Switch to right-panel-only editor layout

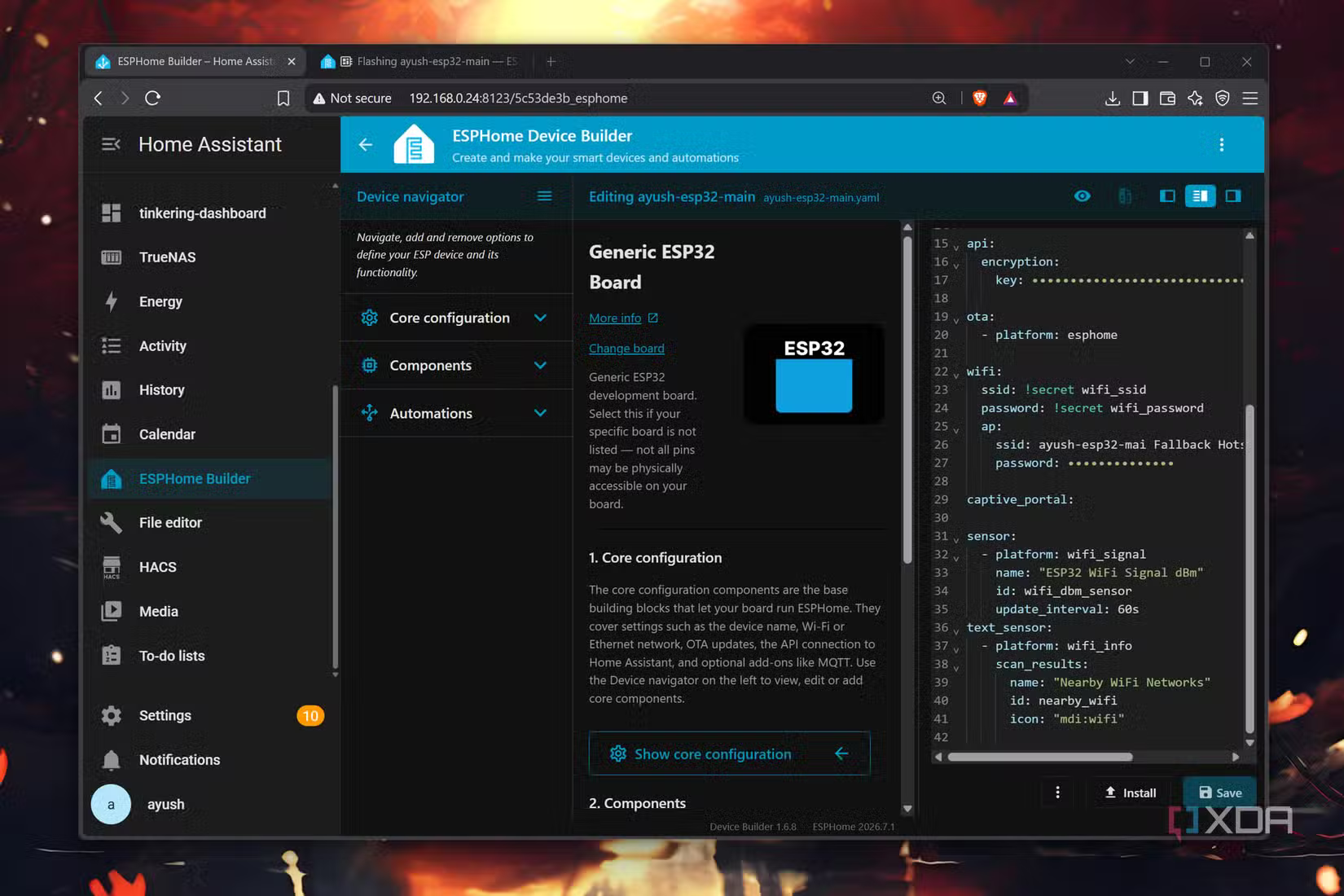coord(1233,196)
